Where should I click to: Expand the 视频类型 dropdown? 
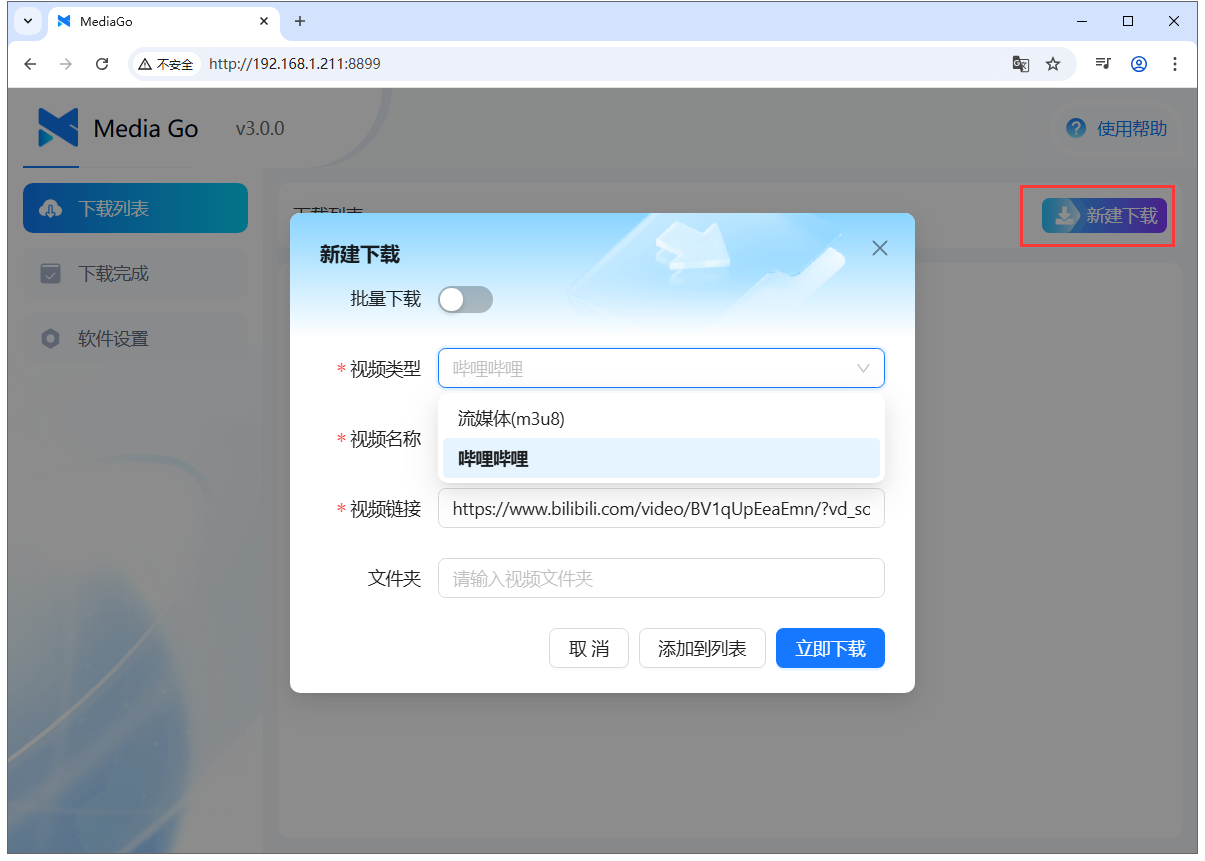click(x=862, y=368)
